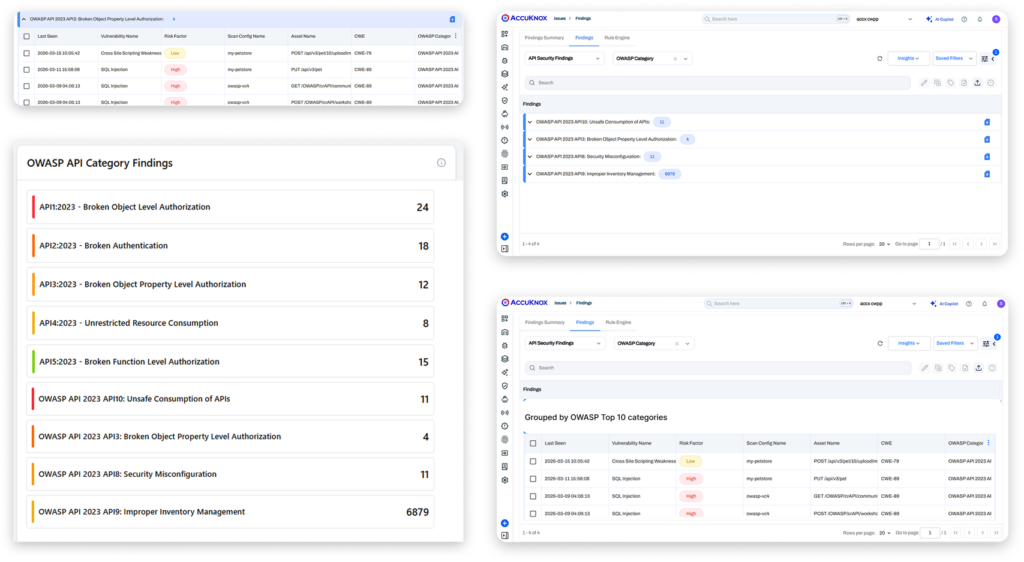Viewport: 1024px width, 562px height.
Task: Tick checkbox for GET /OWASP/crAPI row, lower window
Action: 533,496
